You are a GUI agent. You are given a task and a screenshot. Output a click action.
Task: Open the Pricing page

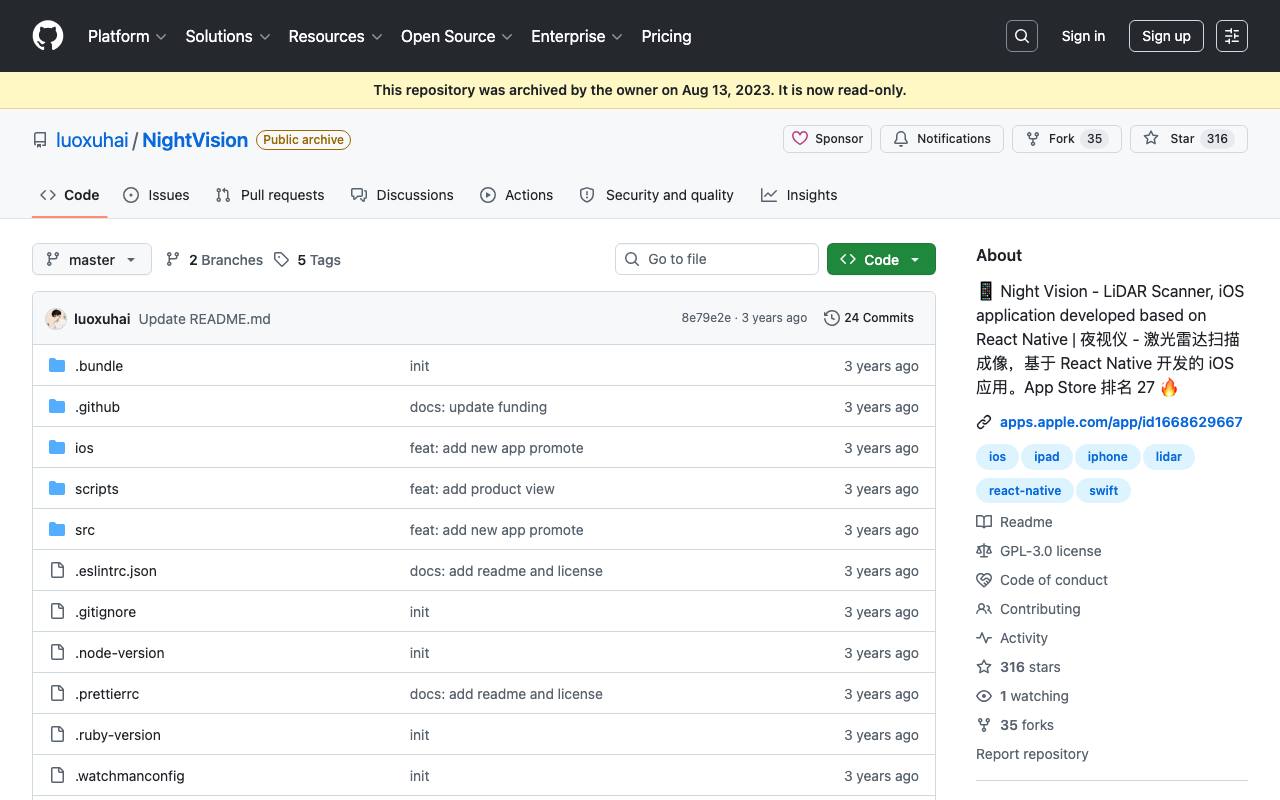click(666, 36)
